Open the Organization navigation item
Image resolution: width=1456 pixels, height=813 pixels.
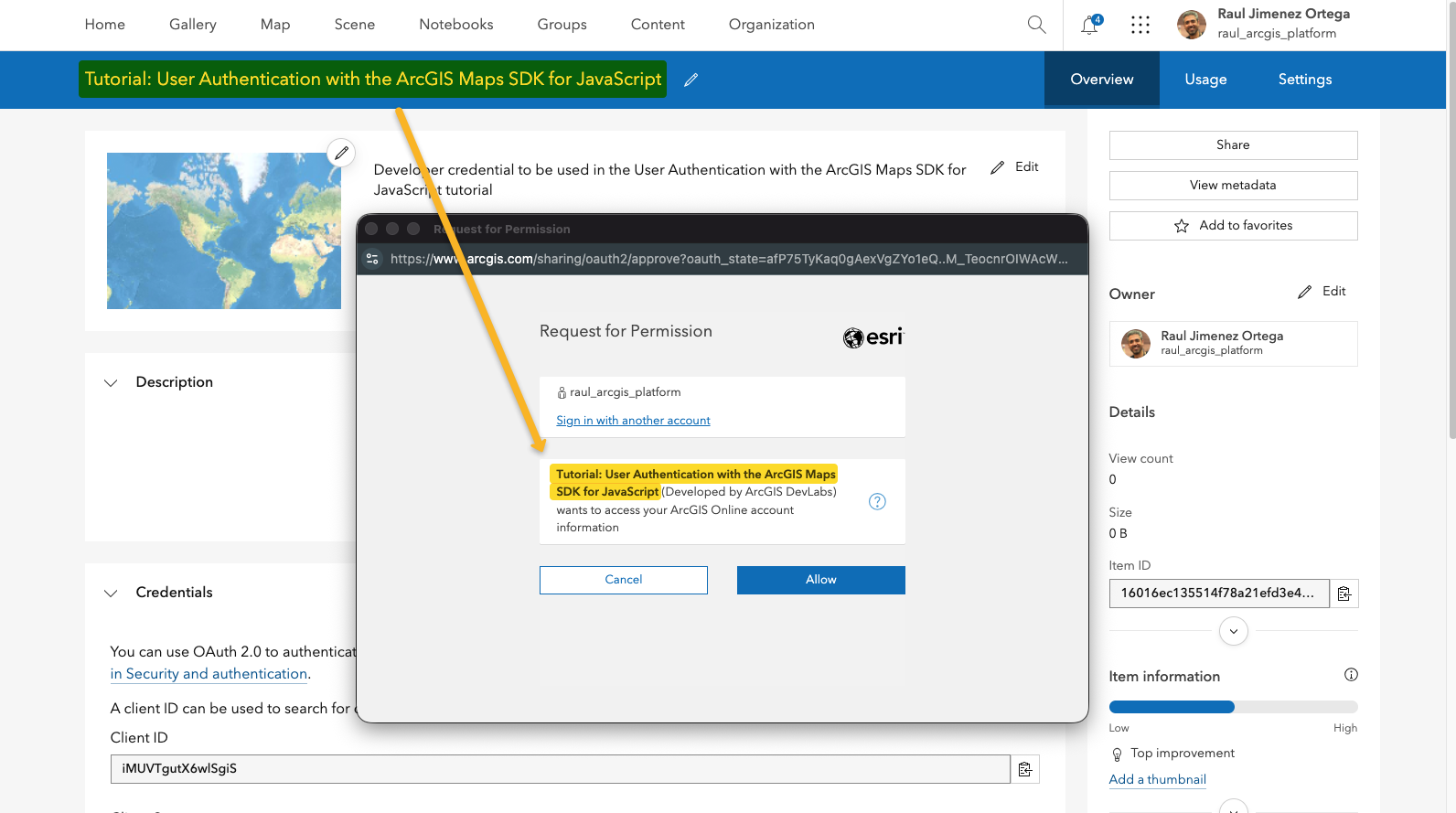[x=772, y=25]
